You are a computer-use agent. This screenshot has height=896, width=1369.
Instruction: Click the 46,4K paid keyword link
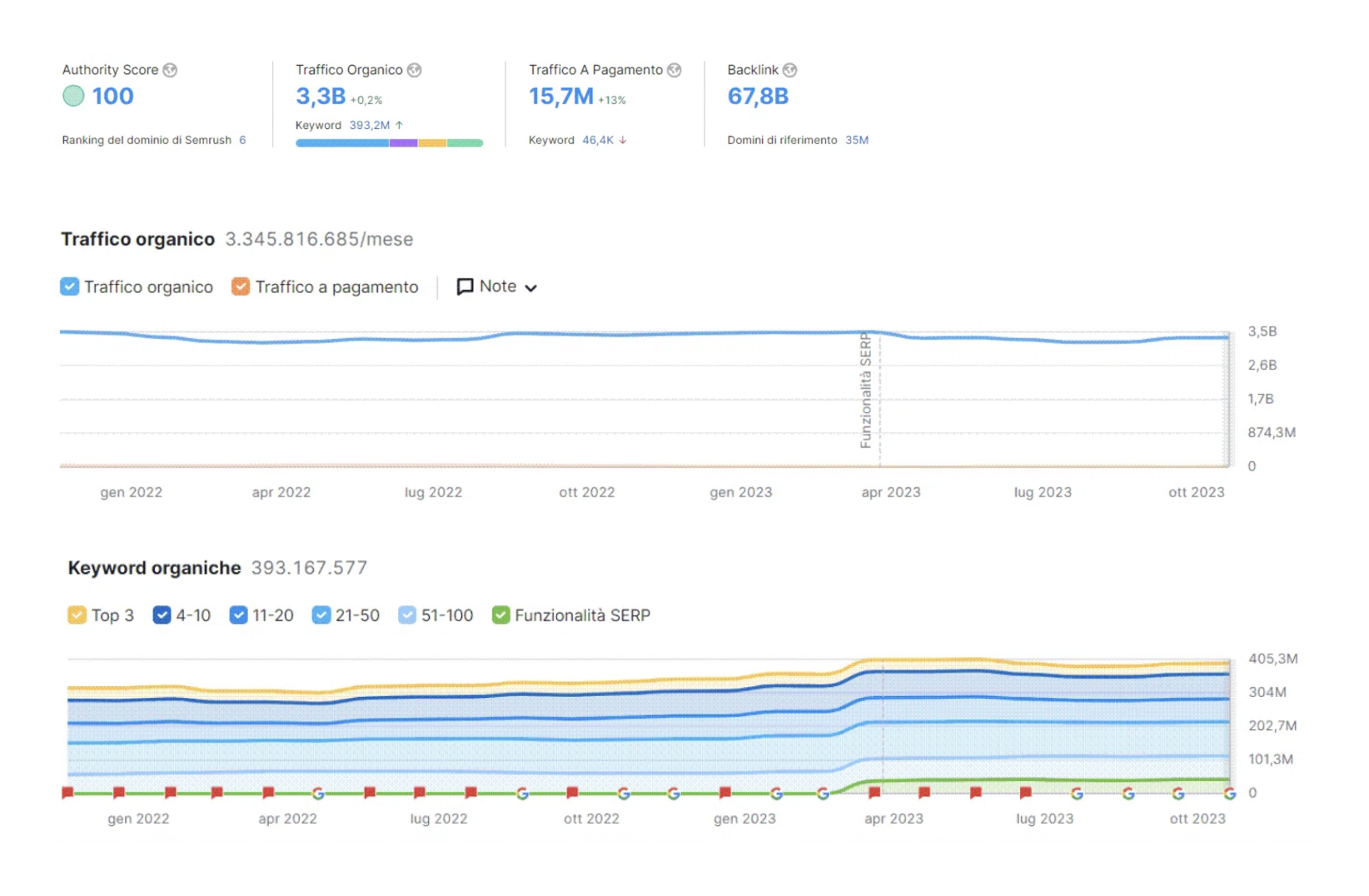pyautogui.click(x=598, y=140)
